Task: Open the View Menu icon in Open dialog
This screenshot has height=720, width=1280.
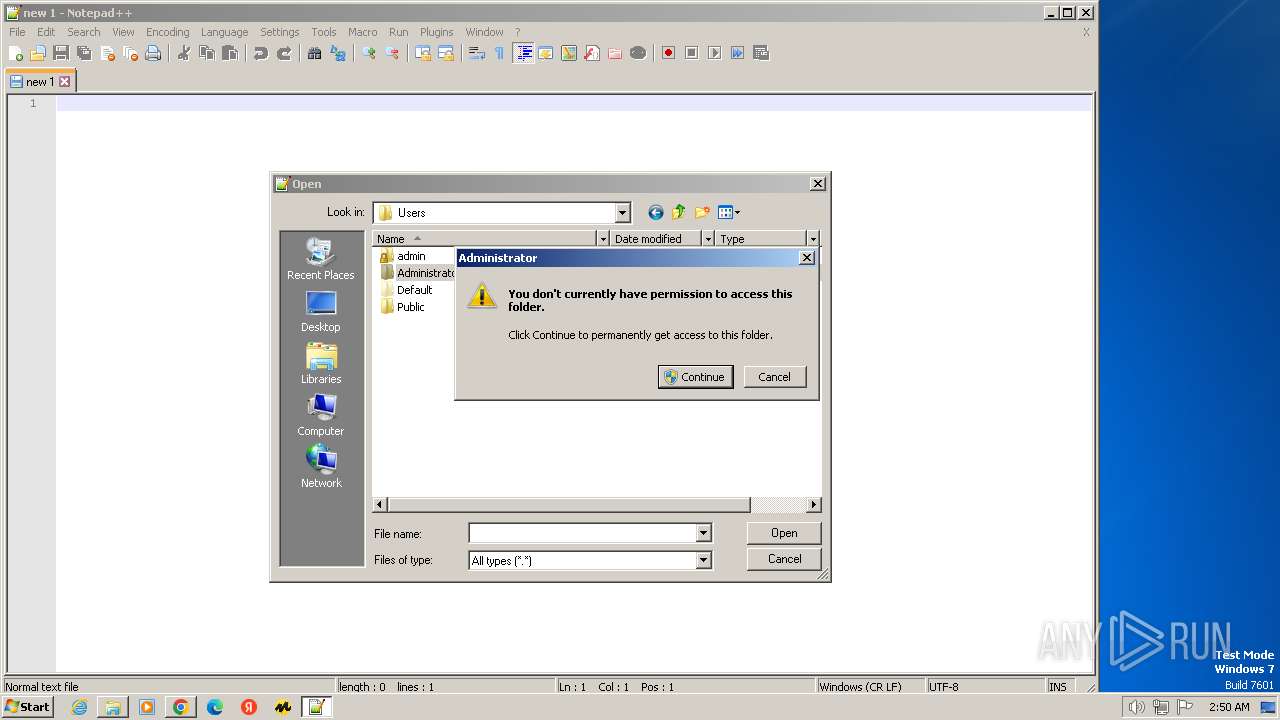Action: pyautogui.click(x=728, y=212)
